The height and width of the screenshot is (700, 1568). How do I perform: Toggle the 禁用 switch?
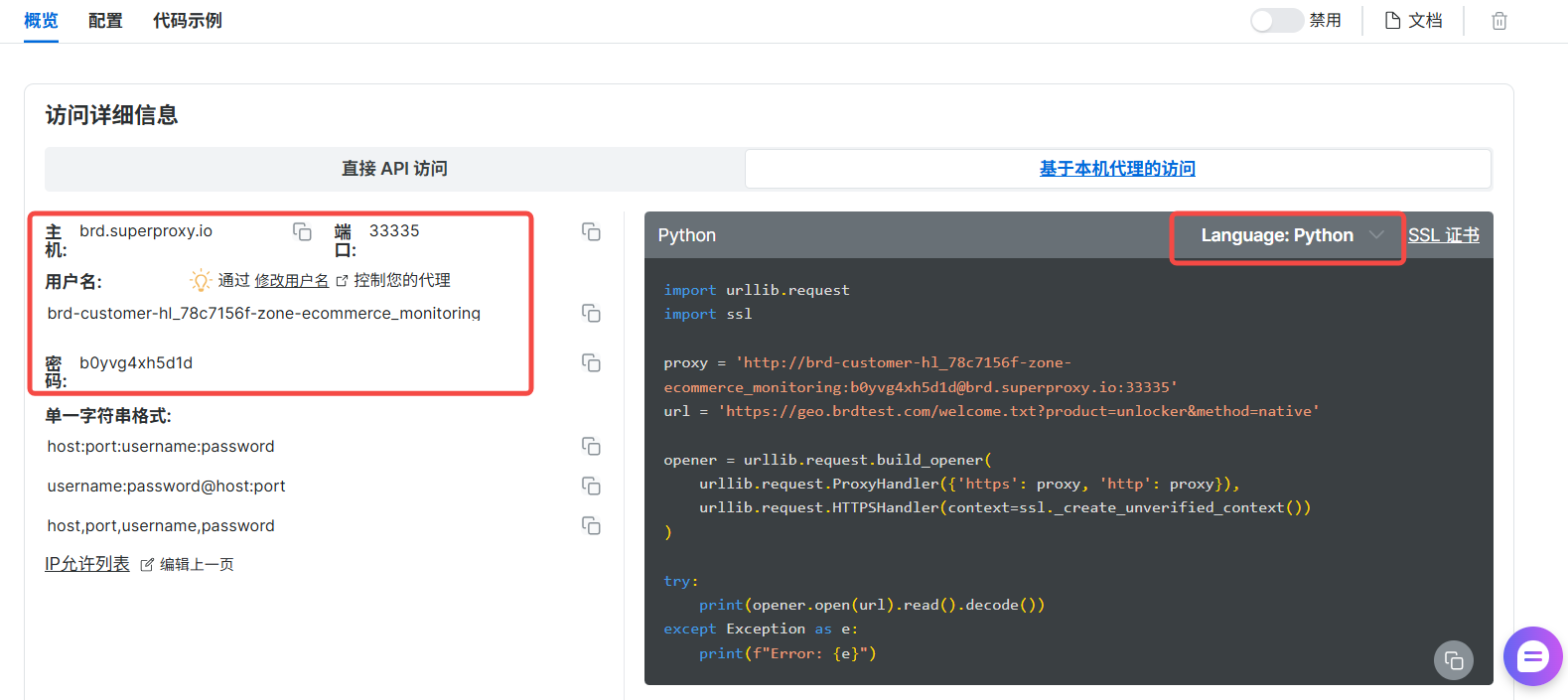pos(1276,21)
